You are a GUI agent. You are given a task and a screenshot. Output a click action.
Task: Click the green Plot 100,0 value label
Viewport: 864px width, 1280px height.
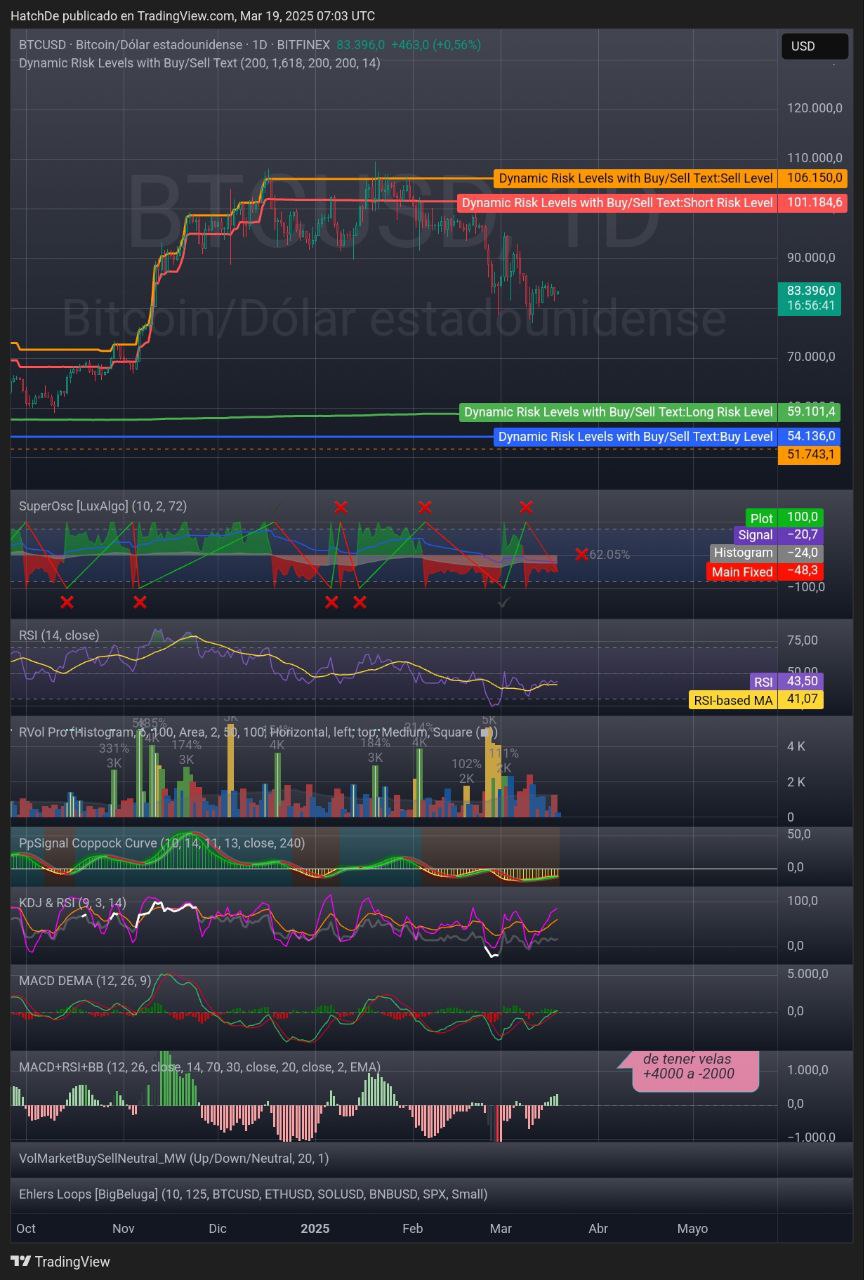[x=799, y=517]
